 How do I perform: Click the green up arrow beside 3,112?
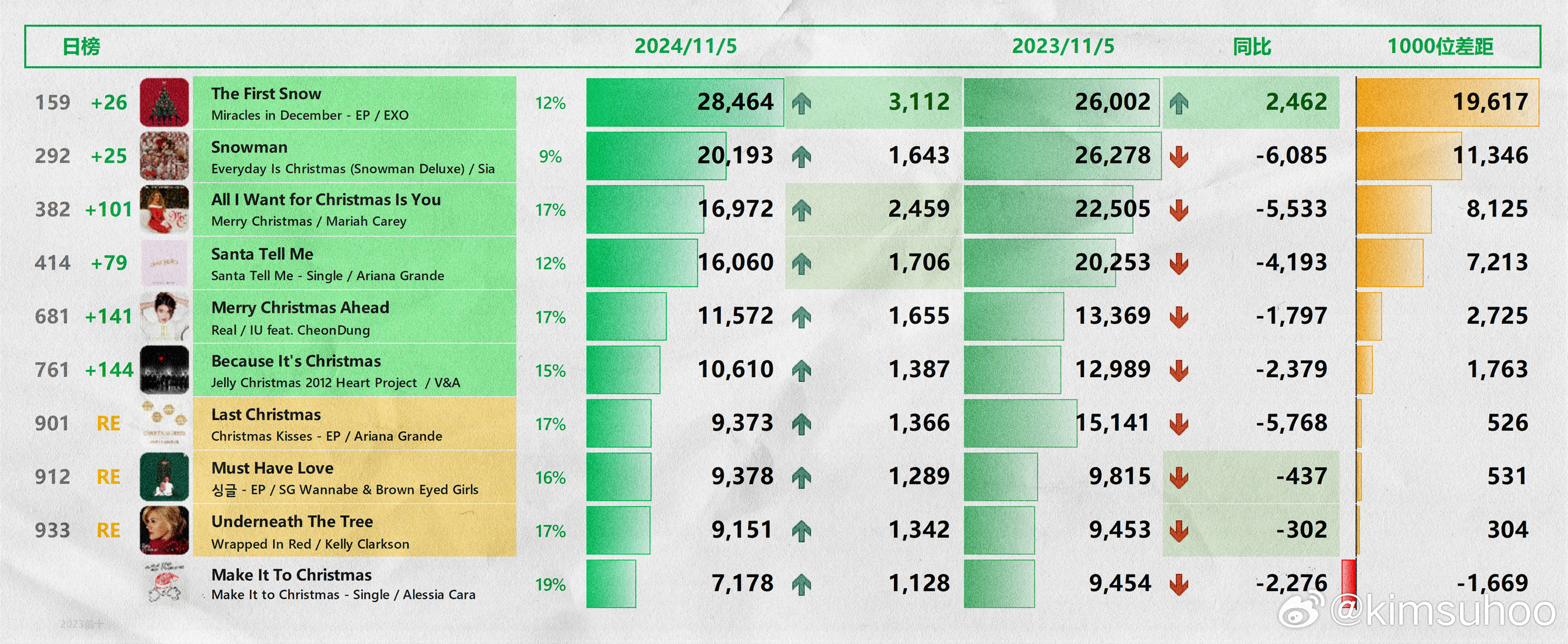click(801, 103)
